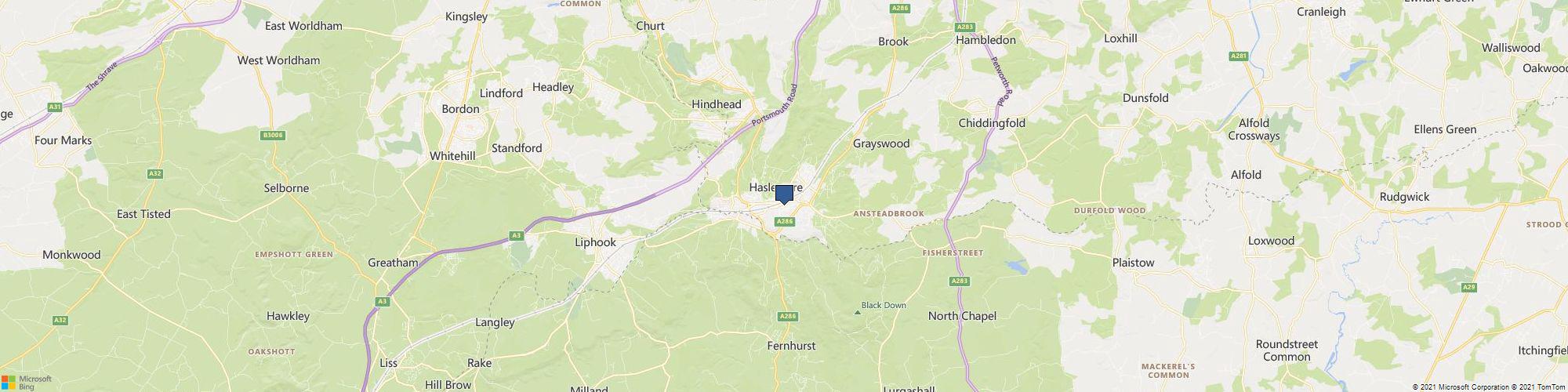Click the A29 road shield
The image size is (1568, 392).
click(x=1469, y=288)
